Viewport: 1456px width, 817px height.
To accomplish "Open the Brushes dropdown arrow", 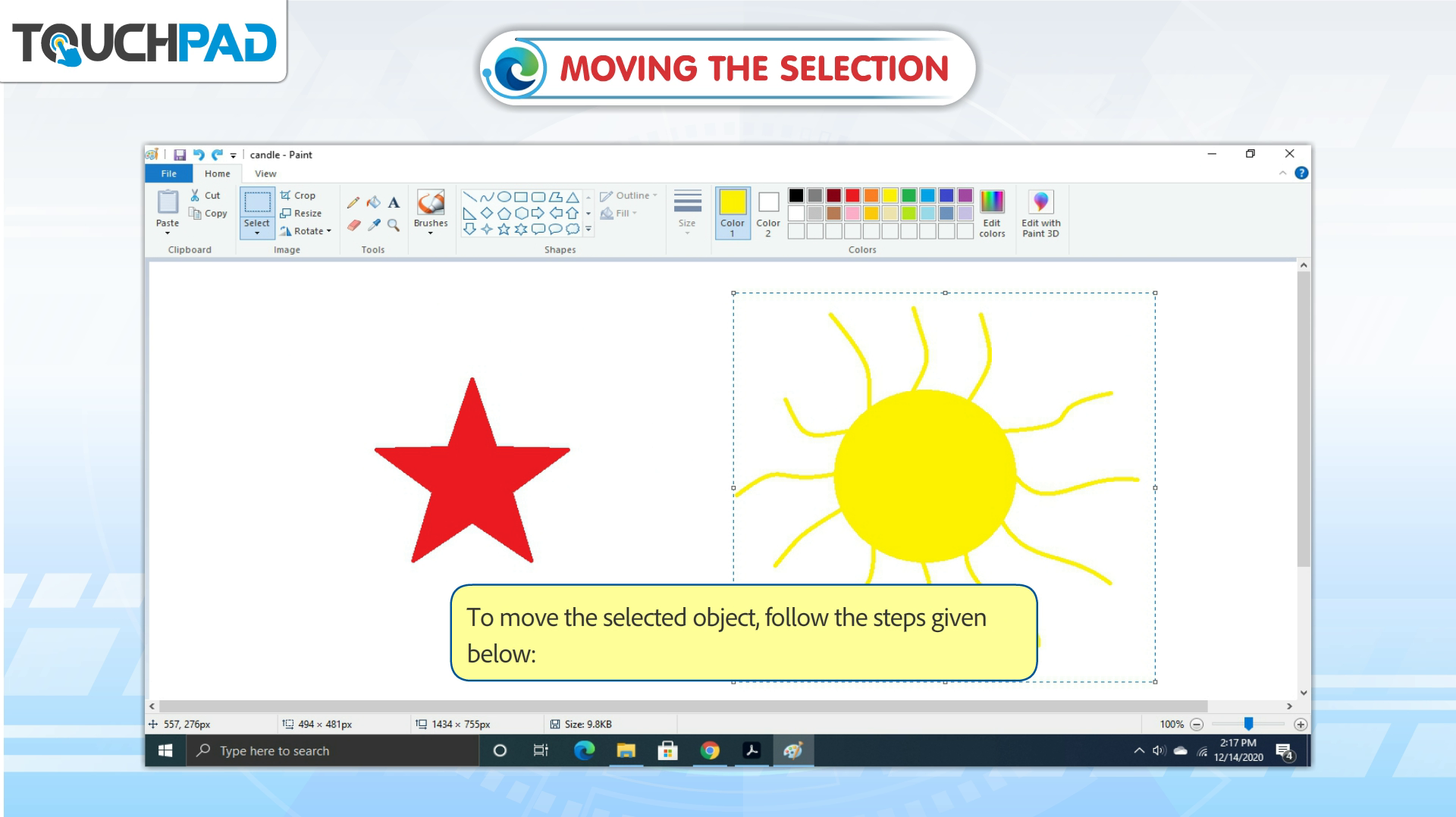I will pyautogui.click(x=431, y=233).
